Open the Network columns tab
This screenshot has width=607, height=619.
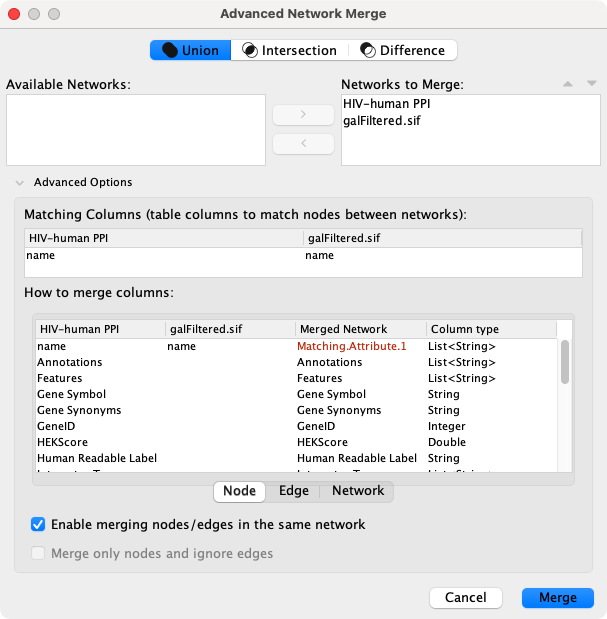(357, 491)
